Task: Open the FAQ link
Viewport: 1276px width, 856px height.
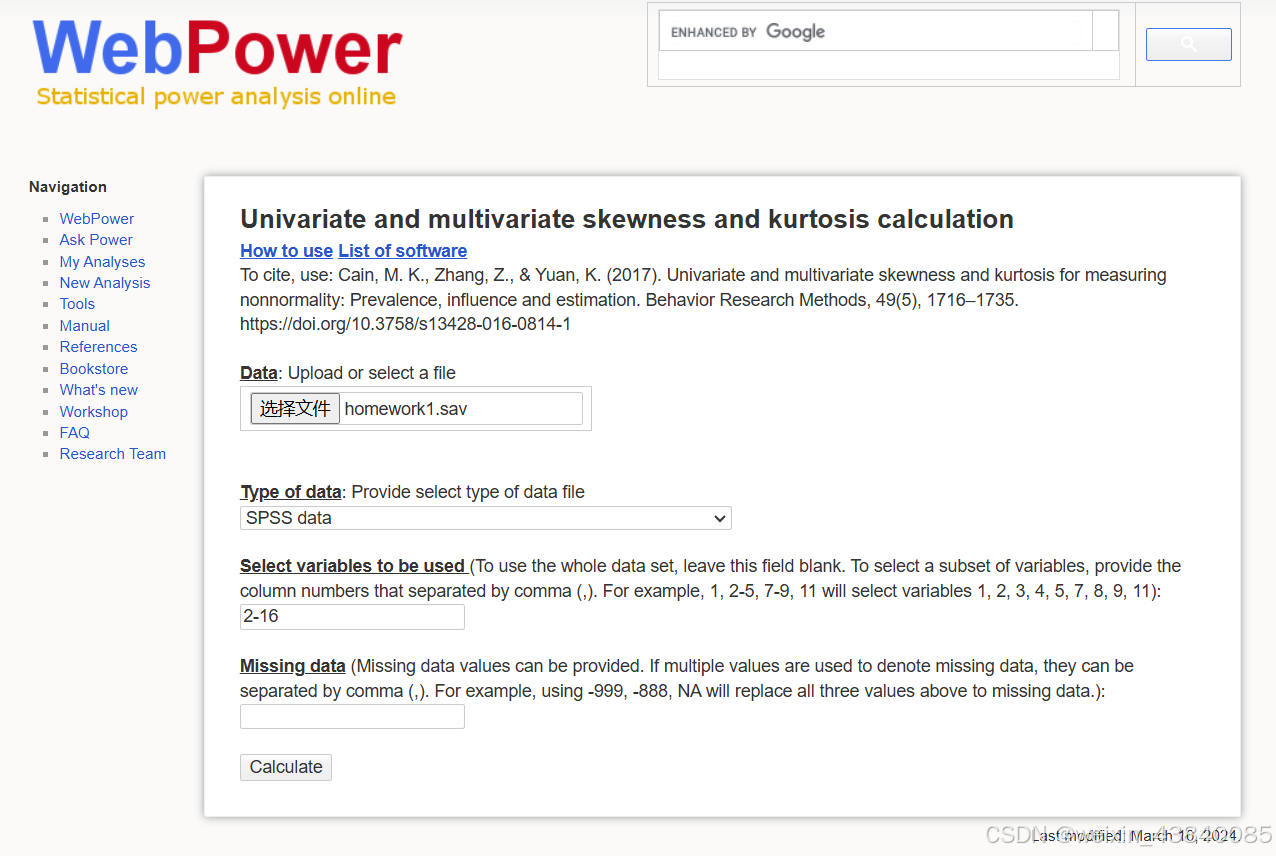Action: 75,433
